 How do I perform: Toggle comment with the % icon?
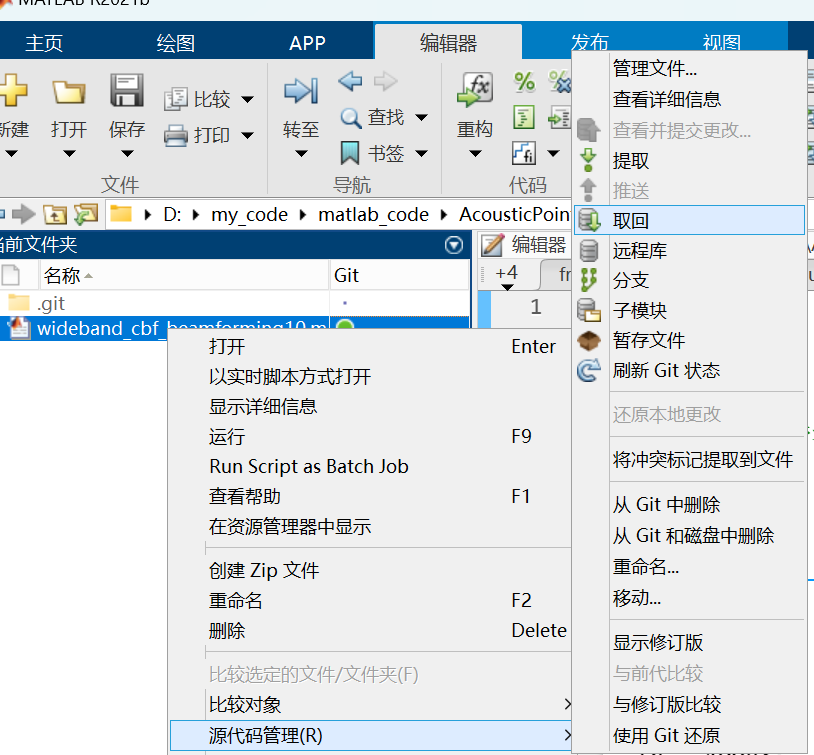click(x=524, y=82)
